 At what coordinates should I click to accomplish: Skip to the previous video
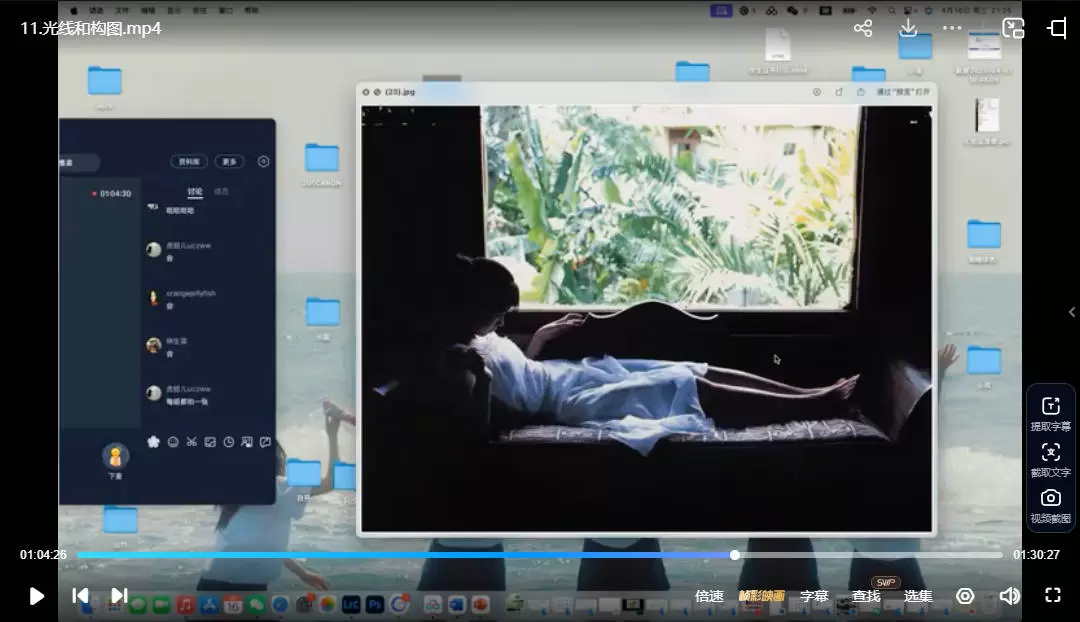tap(80, 596)
